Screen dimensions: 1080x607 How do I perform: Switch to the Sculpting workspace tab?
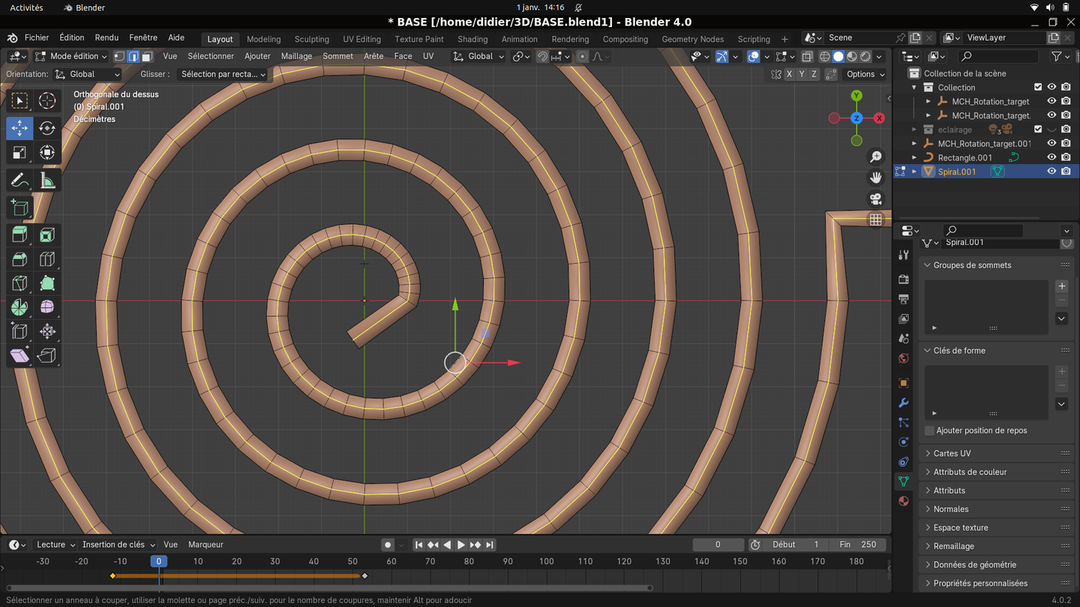[x=311, y=39]
